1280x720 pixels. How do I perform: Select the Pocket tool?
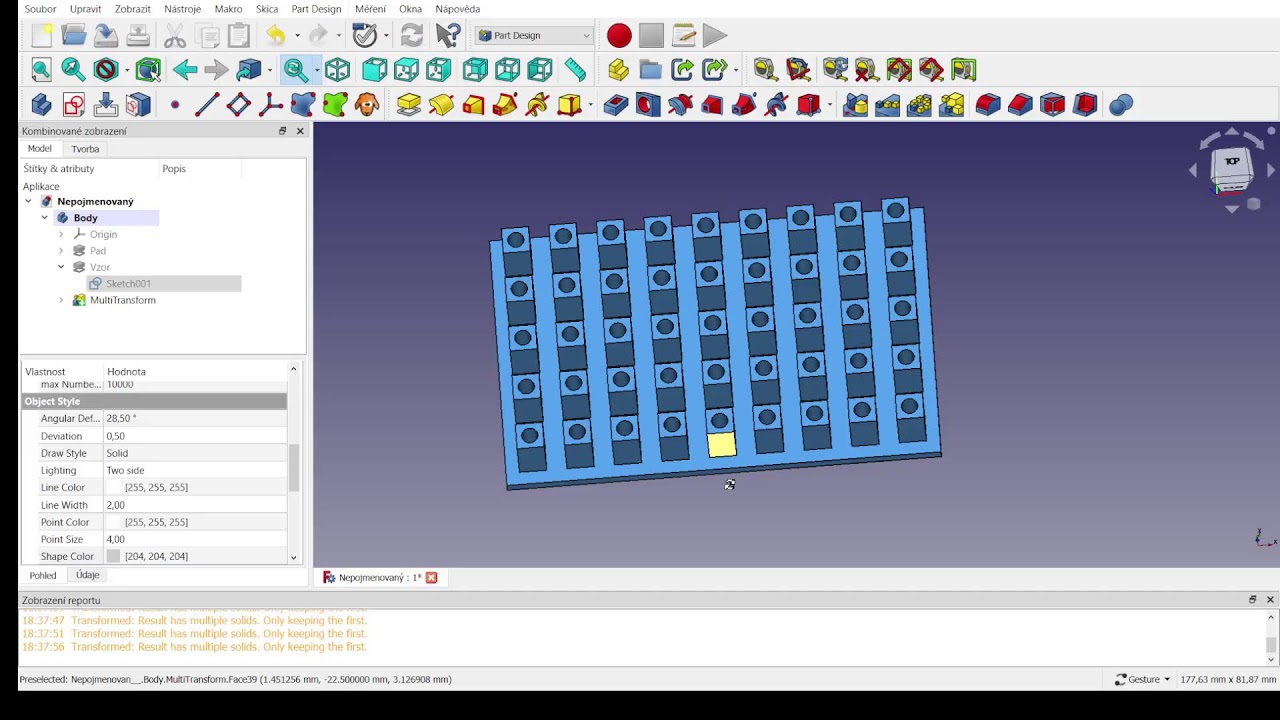(616, 105)
